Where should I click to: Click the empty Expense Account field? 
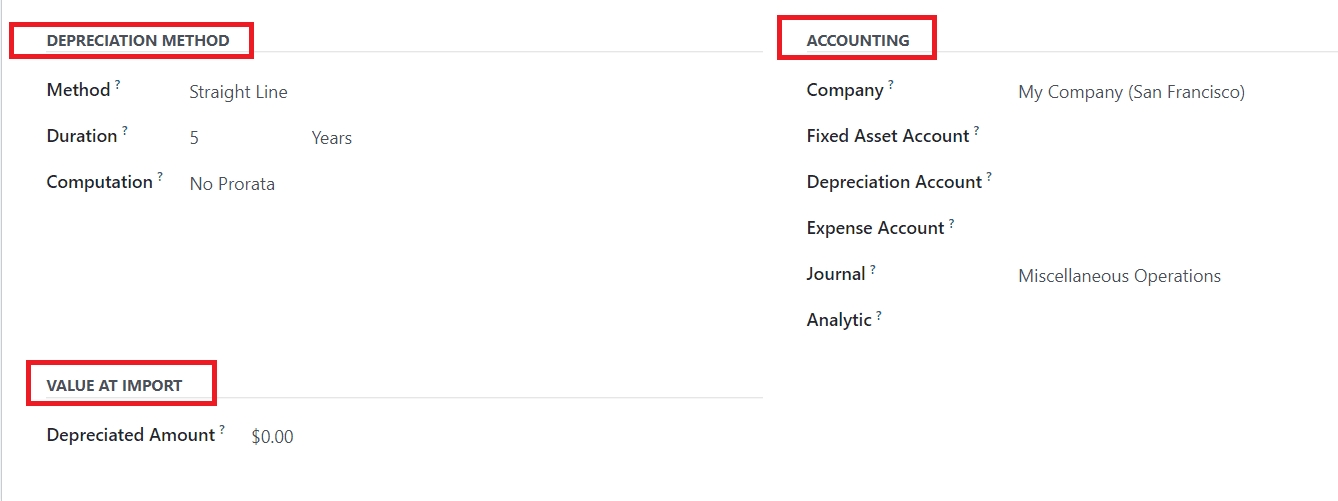click(x=1150, y=228)
